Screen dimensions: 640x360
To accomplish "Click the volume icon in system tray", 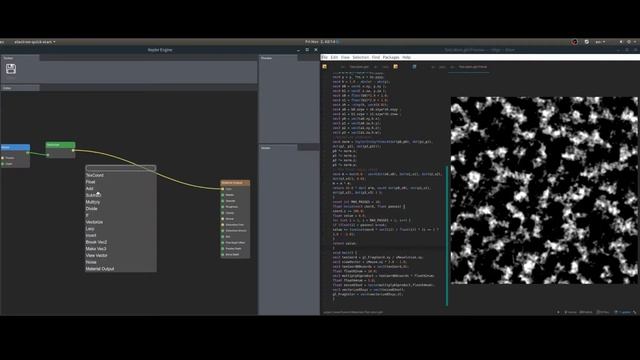I will pyautogui.click(x=621, y=42).
